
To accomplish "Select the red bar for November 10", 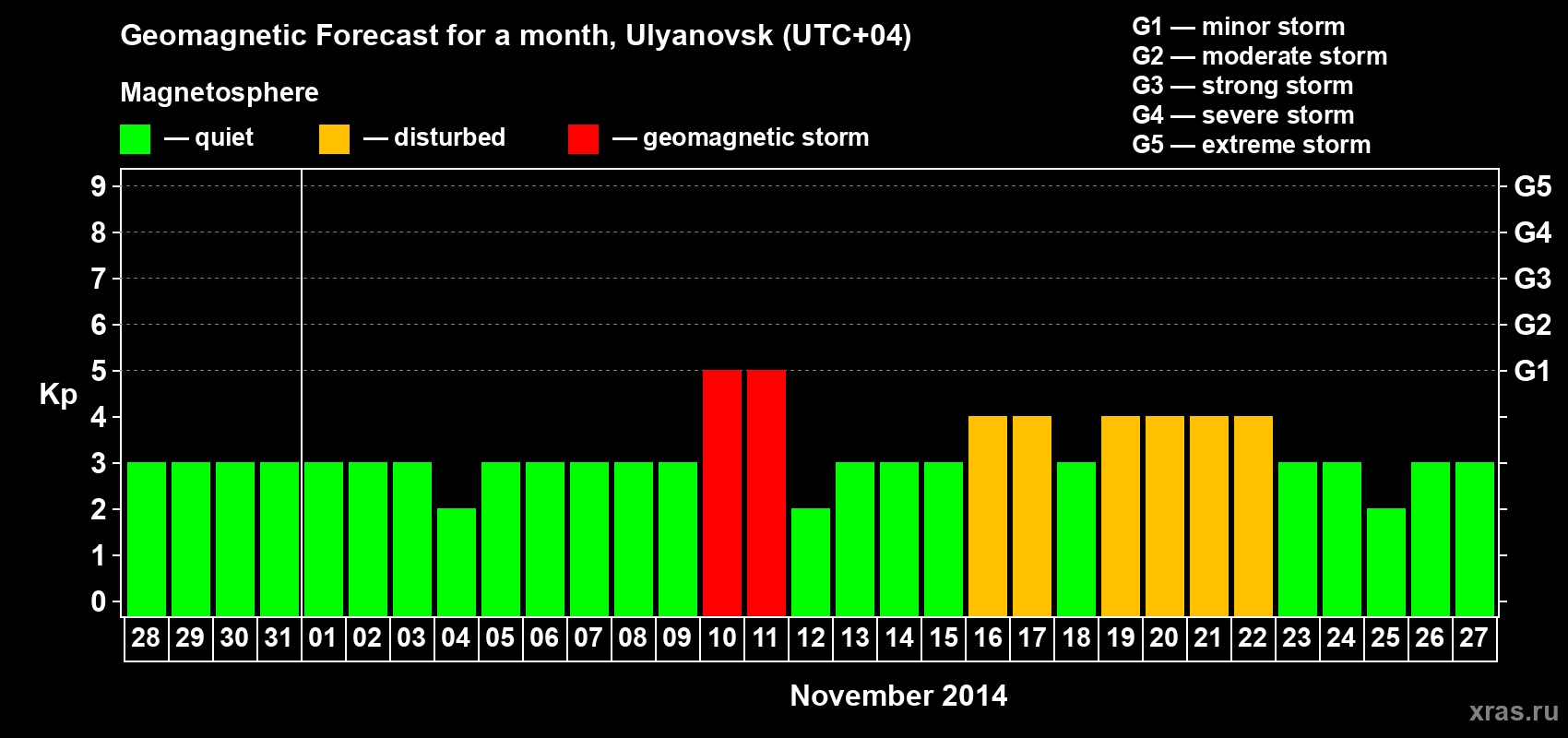I will pyautogui.click(x=722, y=493).
